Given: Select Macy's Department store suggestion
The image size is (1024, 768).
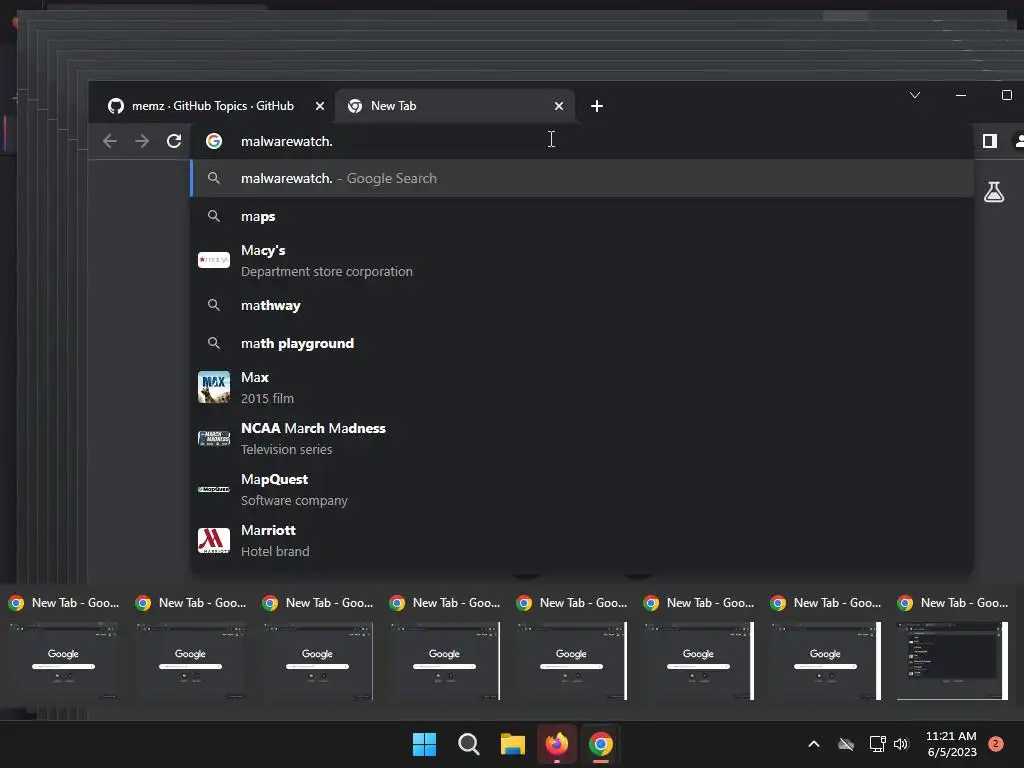Looking at the screenshot, I should [x=581, y=261].
